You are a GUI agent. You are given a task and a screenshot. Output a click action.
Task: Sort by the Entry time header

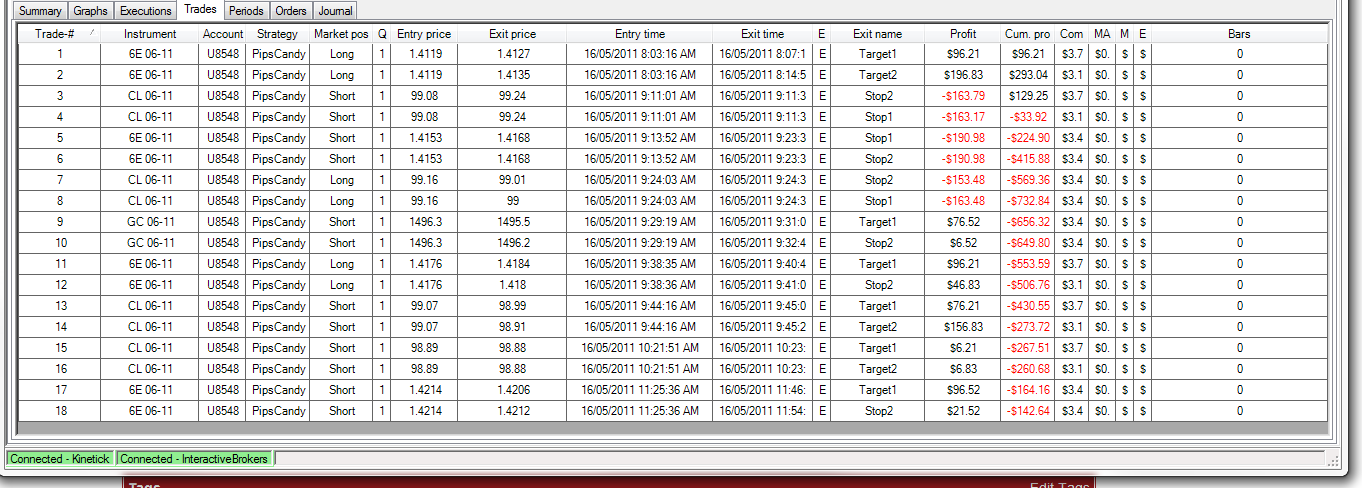(x=639, y=34)
